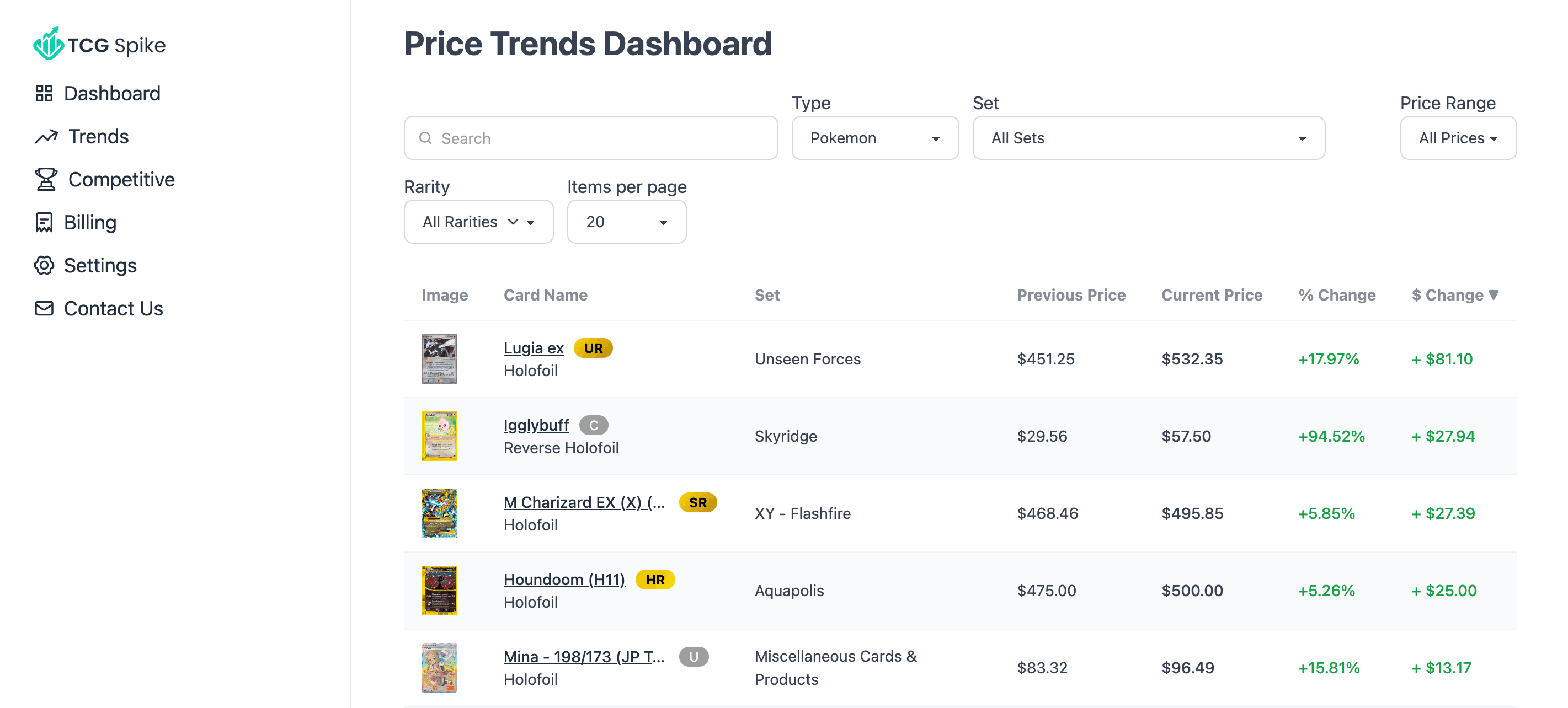Click the Igglybuff card thumbnail
The width and height of the screenshot is (1568, 708).
point(439,436)
